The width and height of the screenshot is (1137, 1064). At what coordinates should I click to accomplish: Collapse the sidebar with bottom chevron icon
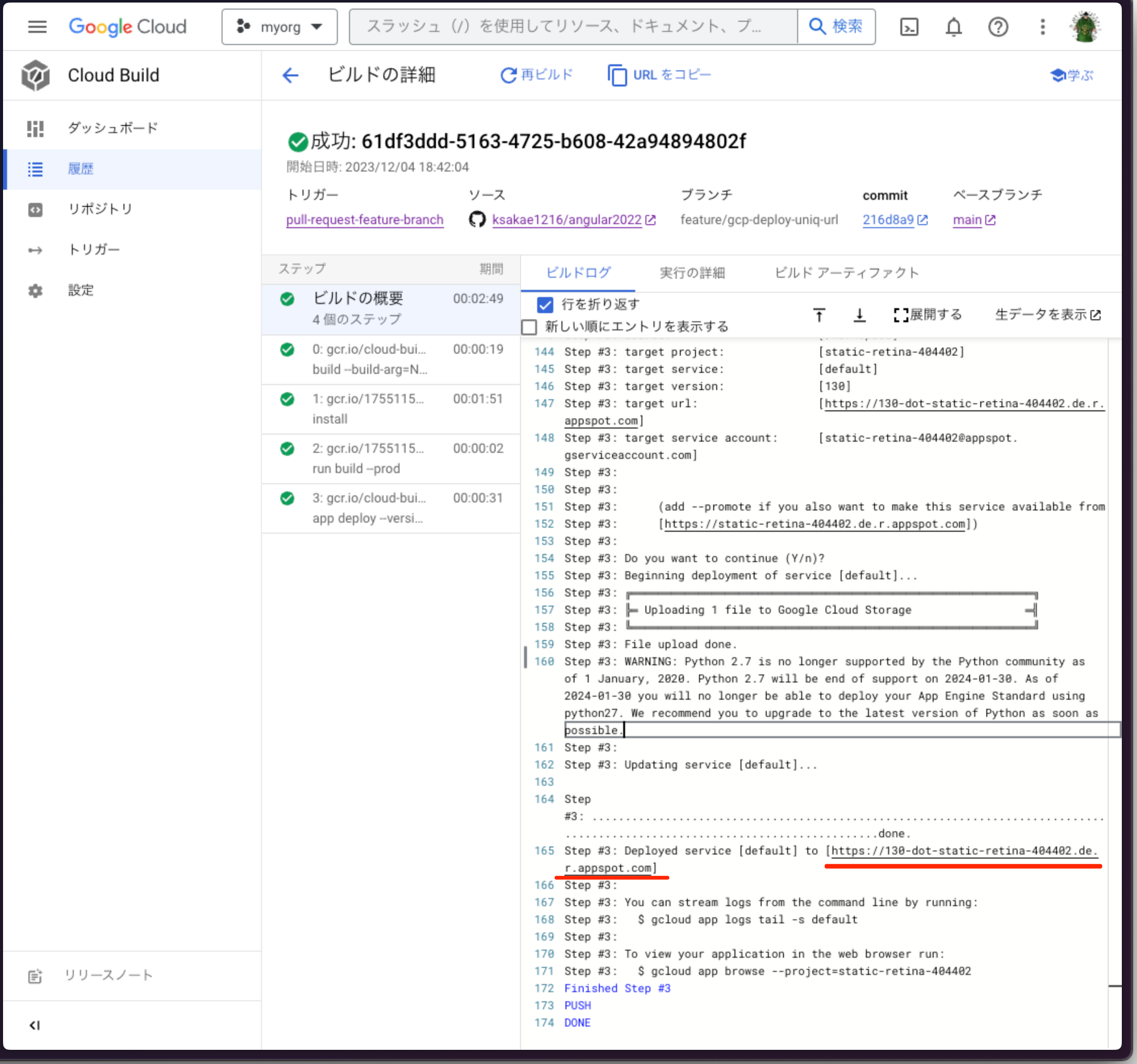[35, 1025]
